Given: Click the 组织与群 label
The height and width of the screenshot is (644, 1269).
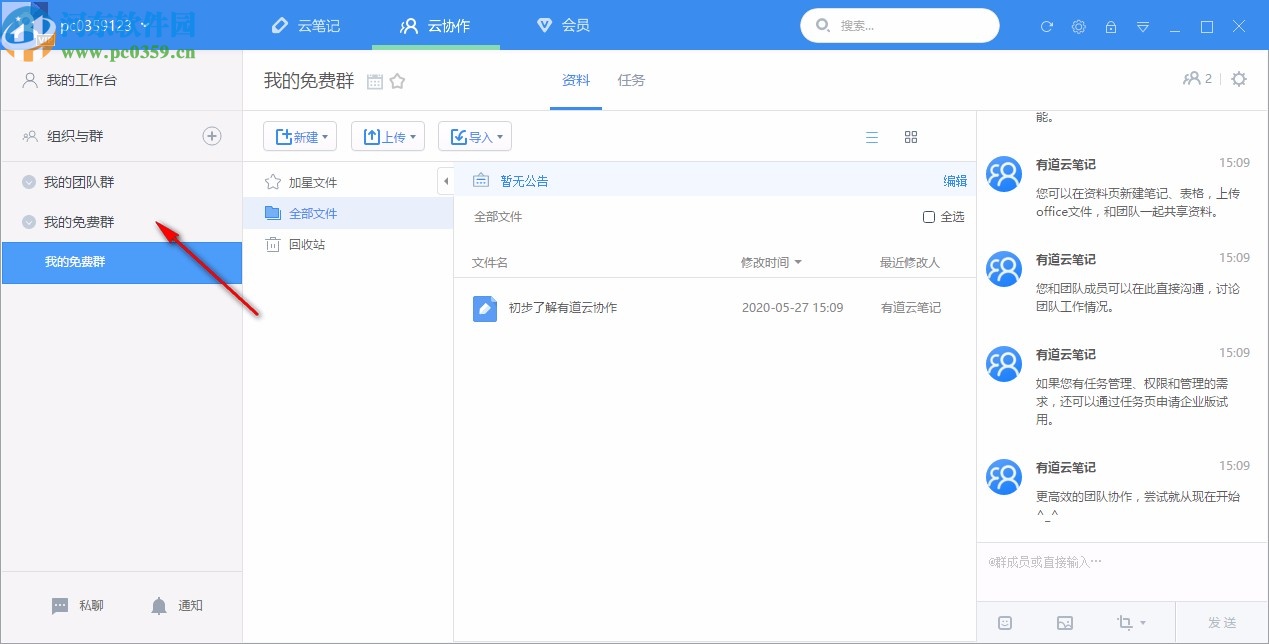Looking at the screenshot, I should click(75, 136).
